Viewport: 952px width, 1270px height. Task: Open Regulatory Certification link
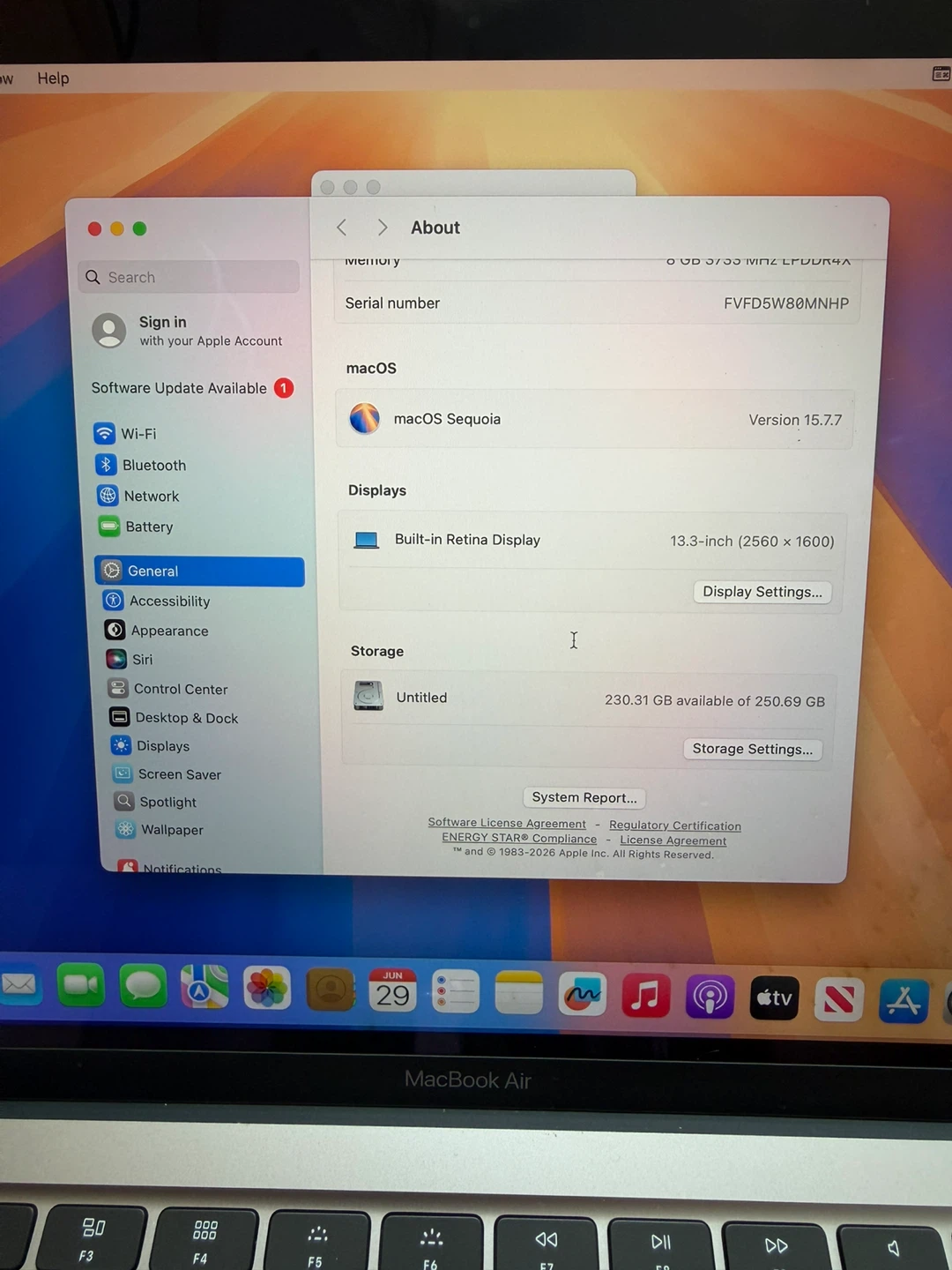pyautogui.click(x=675, y=825)
